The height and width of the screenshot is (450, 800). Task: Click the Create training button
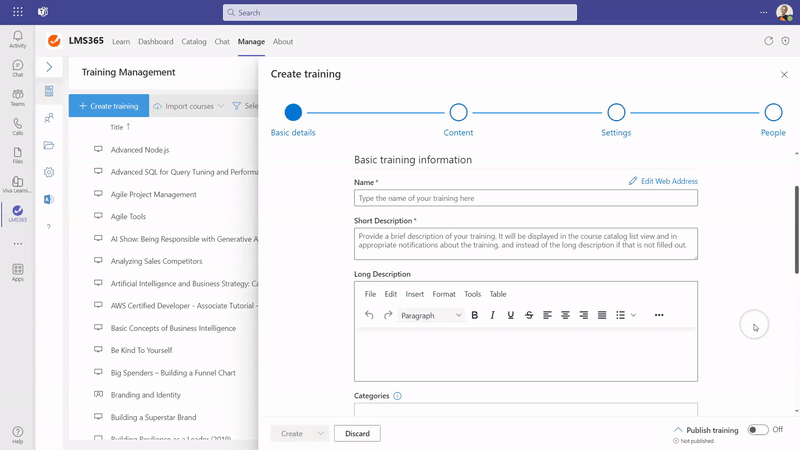click(109, 106)
